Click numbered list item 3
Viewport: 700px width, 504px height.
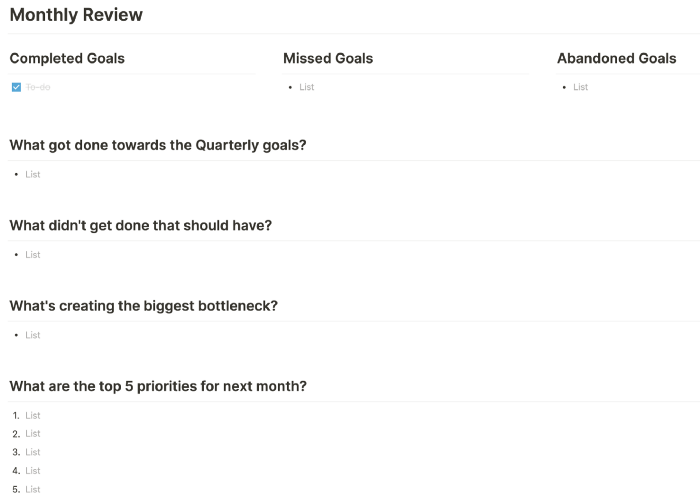pyautogui.click(x=33, y=452)
